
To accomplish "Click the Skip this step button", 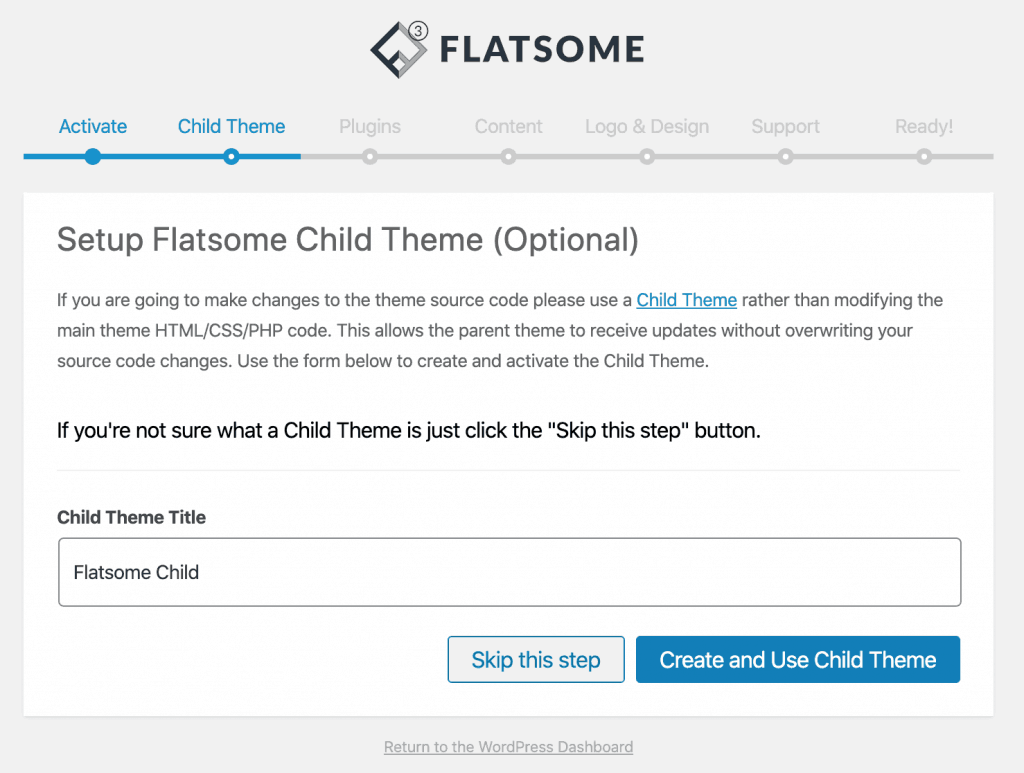I will [x=535, y=659].
